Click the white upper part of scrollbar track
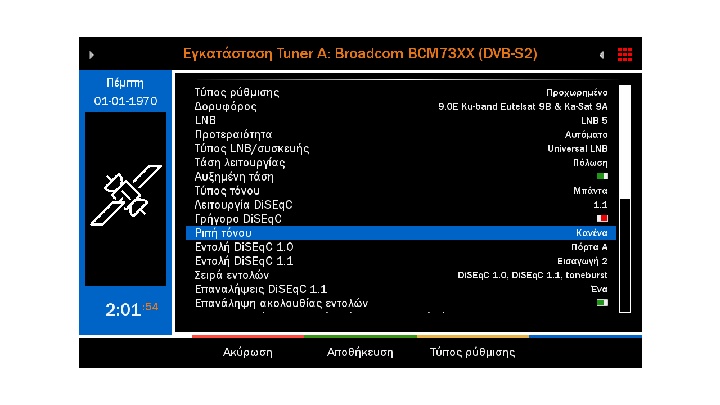This screenshot has width=720, height=405. [625, 141]
